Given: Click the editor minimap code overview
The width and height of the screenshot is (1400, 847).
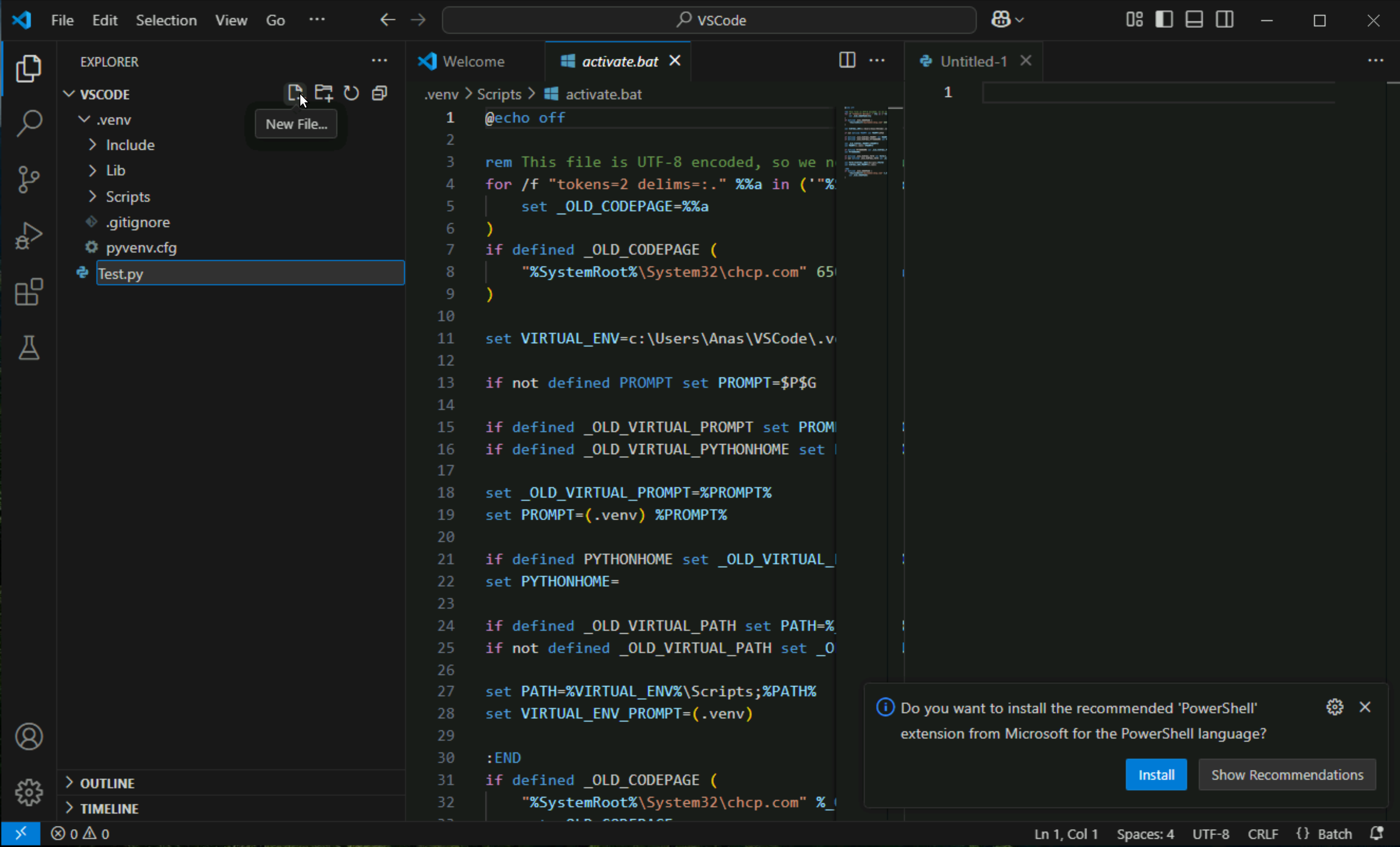Looking at the screenshot, I should [x=865, y=142].
